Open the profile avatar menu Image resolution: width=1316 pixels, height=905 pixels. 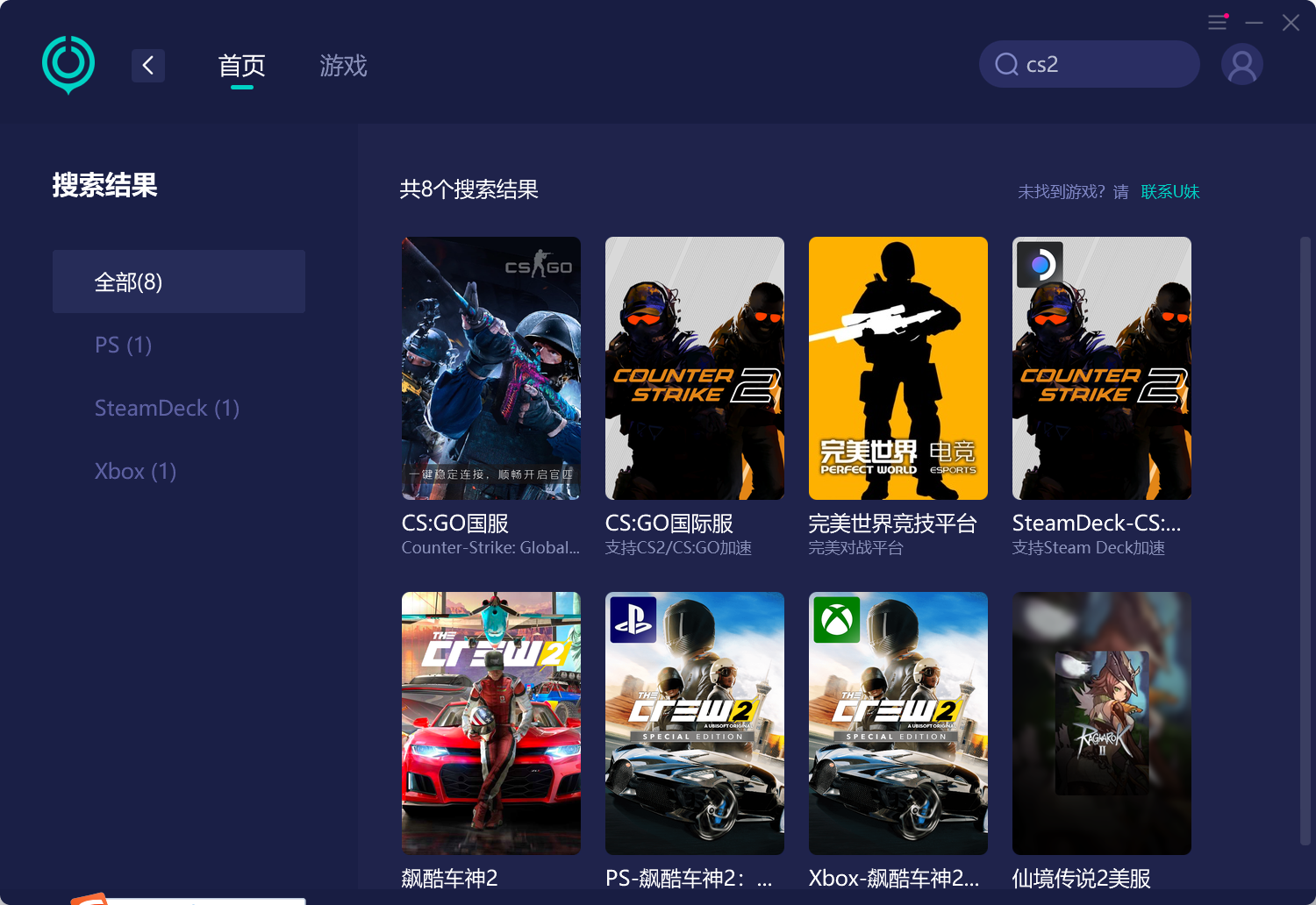[x=1241, y=64]
